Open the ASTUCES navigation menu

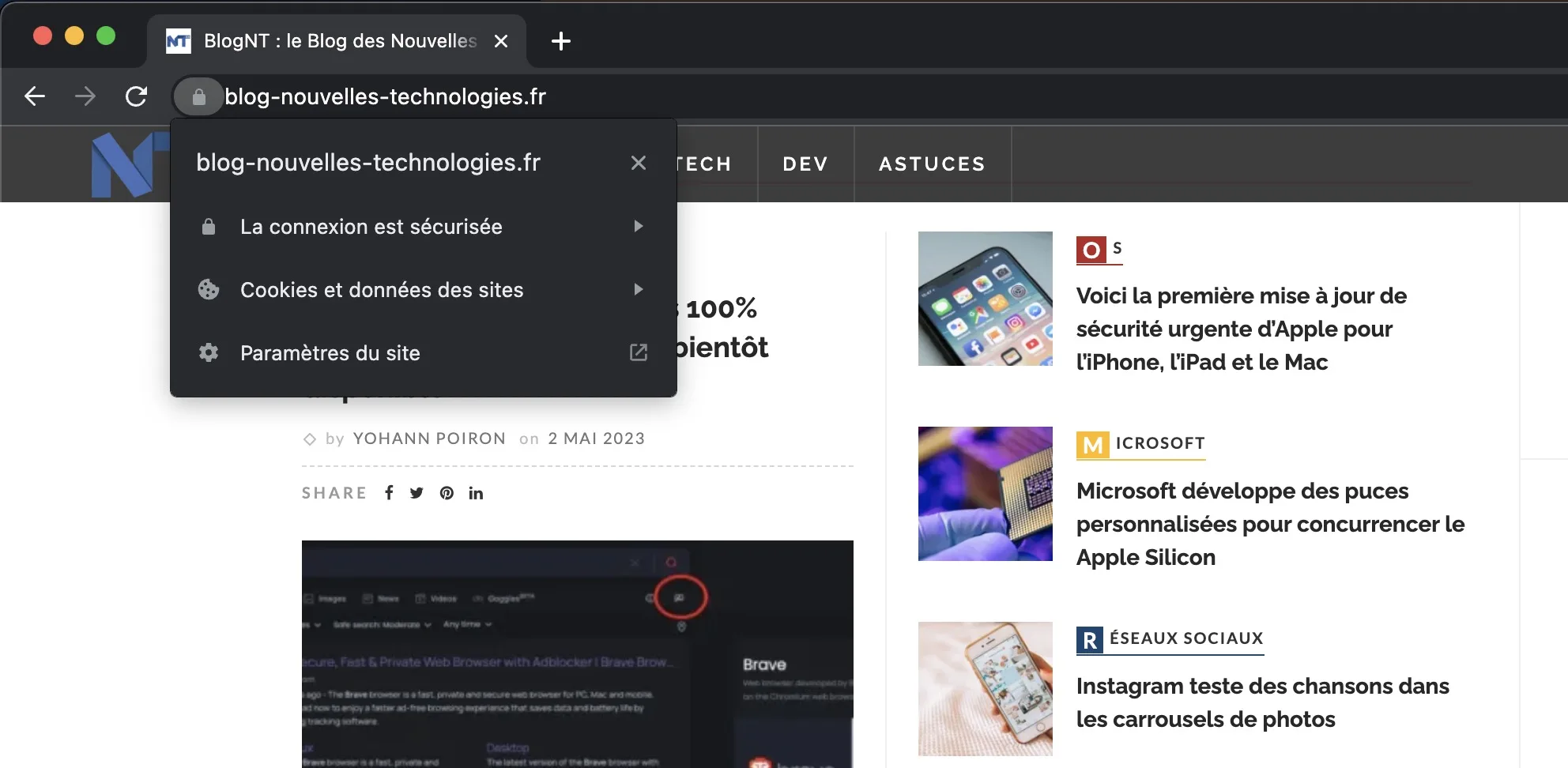[933, 164]
